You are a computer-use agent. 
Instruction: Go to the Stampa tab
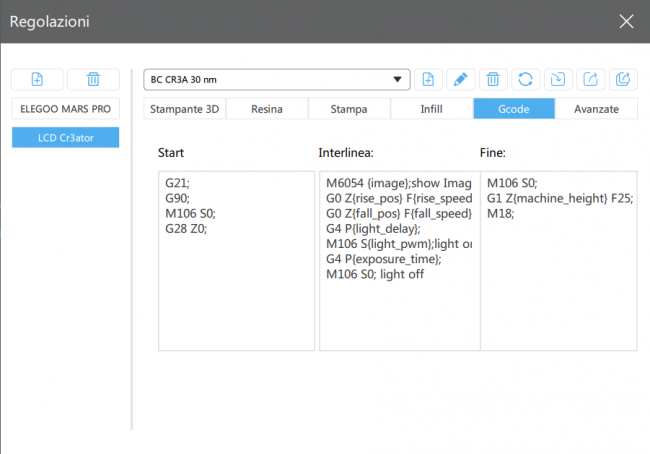[349, 109]
